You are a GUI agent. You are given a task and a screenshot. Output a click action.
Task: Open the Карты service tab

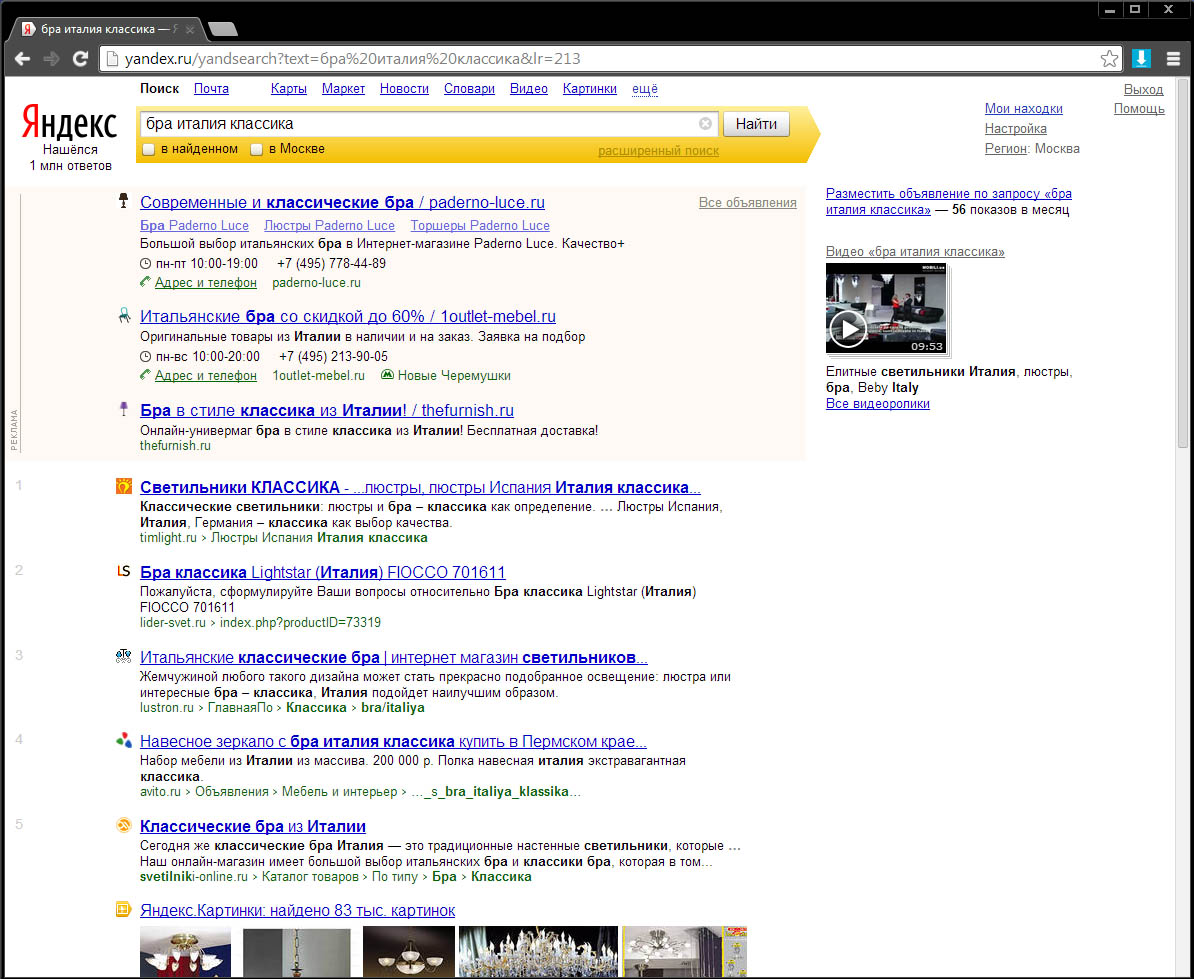(289, 89)
